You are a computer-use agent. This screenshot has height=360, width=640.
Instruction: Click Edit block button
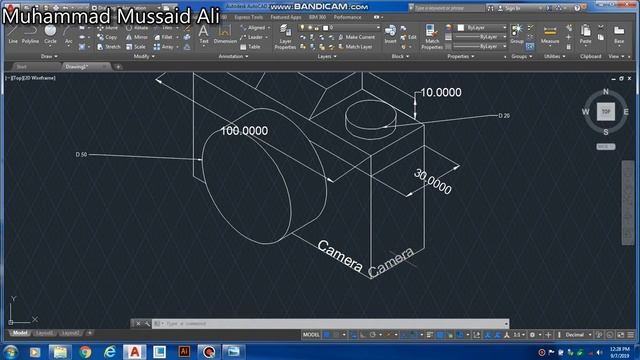(x=408, y=37)
